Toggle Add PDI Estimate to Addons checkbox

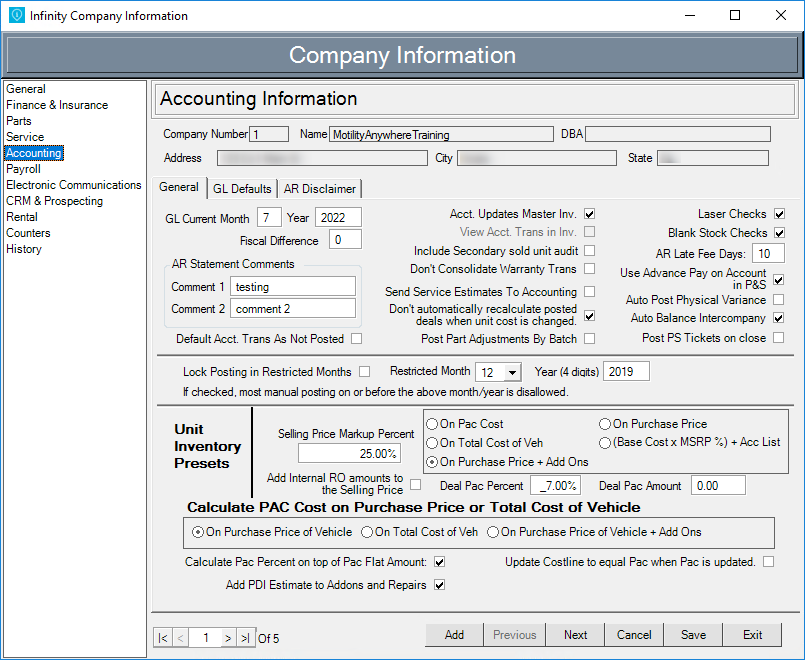point(439,585)
